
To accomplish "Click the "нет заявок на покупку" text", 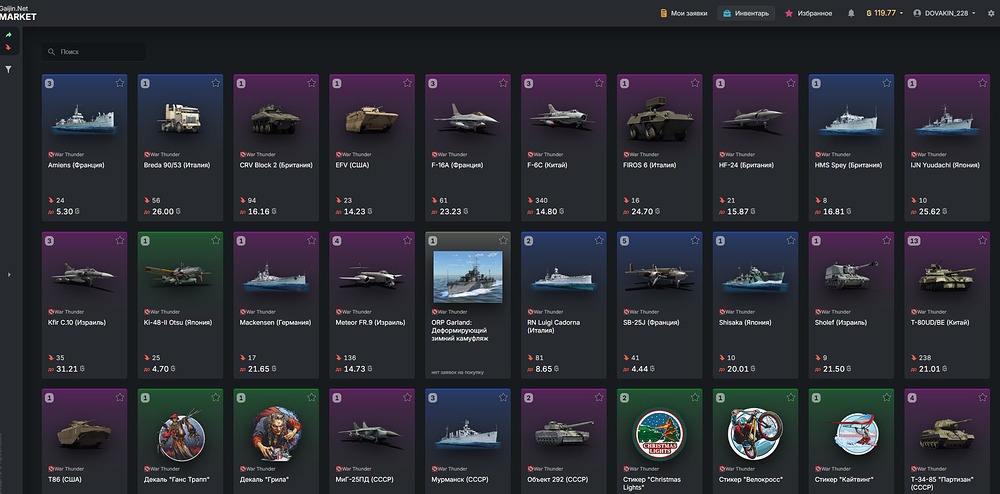I will pyautogui.click(x=457, y=372).
